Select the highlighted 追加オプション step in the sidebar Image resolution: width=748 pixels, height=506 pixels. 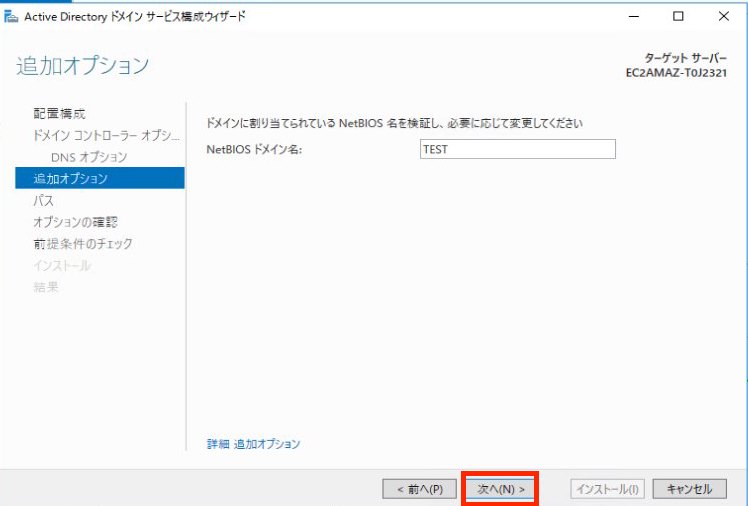tap(100, 178)
